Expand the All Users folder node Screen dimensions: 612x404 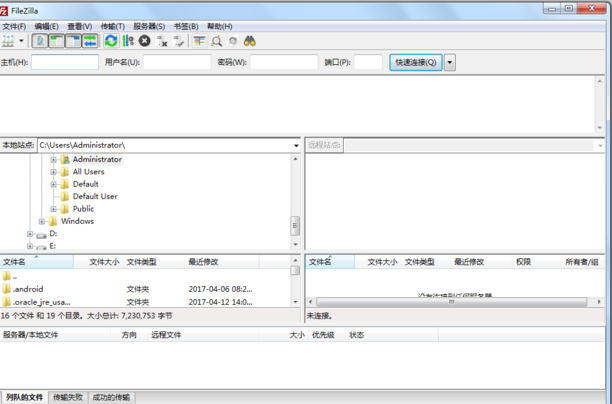coord(53,172)
